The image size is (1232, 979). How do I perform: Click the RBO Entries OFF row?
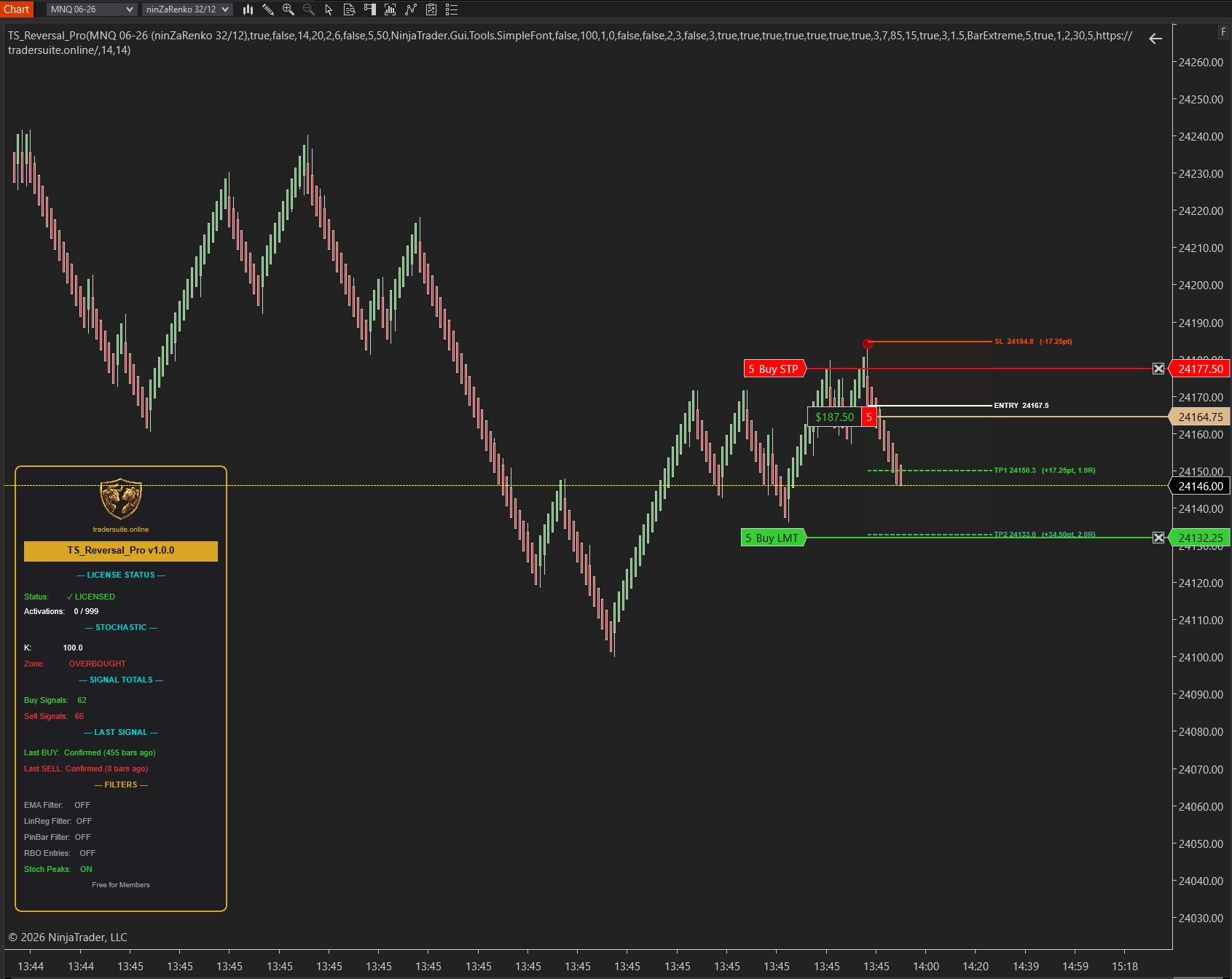pos(60,853)
